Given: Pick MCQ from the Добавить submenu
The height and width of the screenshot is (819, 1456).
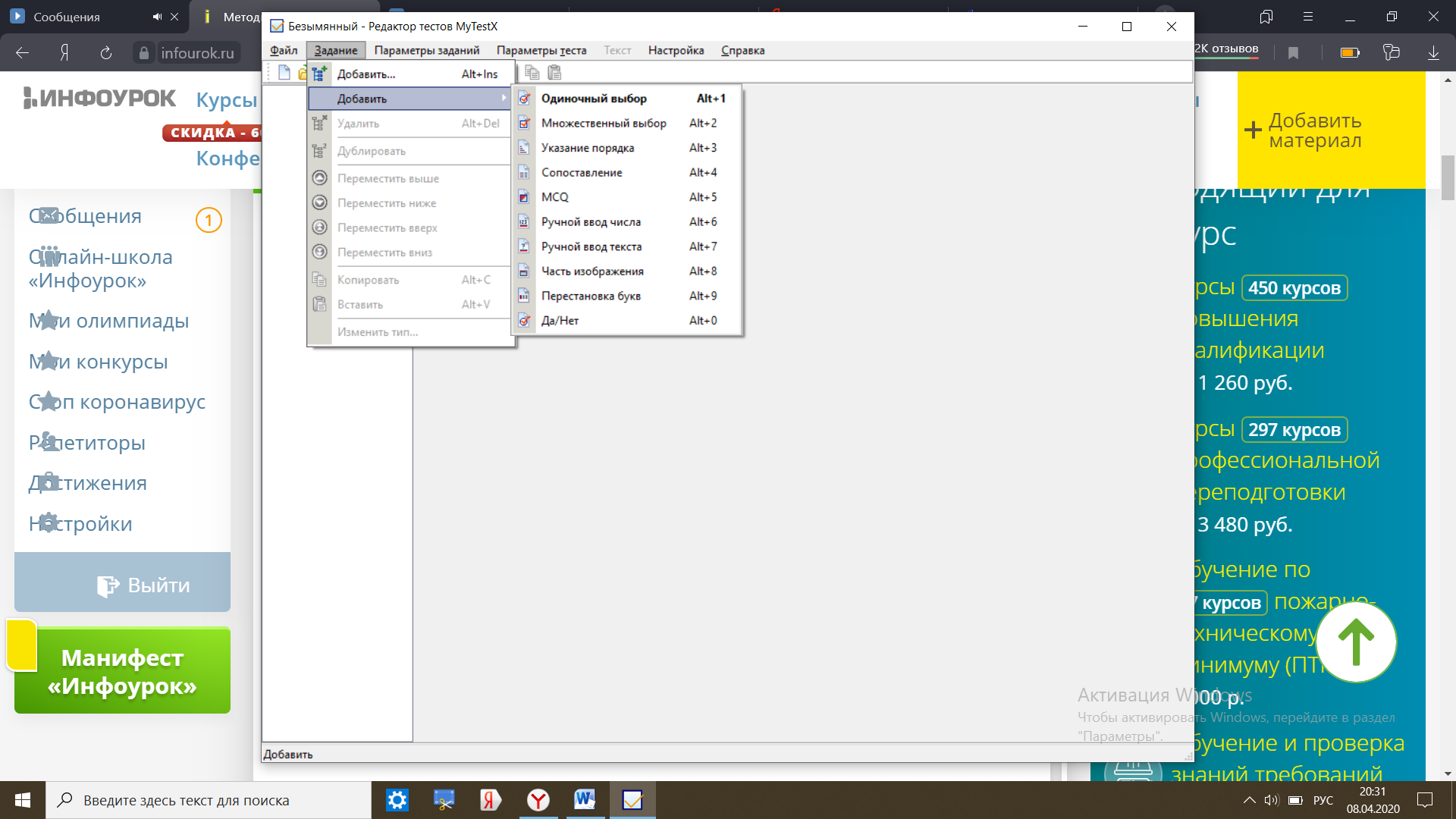Looking at the screenshot, I should coord(626,197).
